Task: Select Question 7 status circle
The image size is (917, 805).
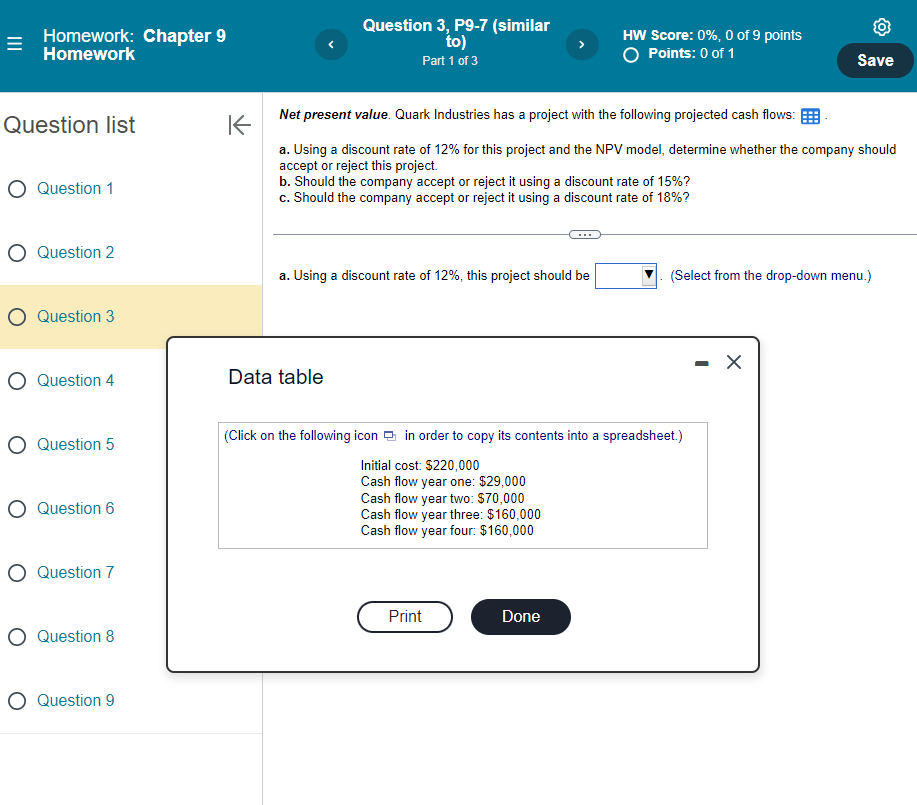Action: click(x=17, y=573)
